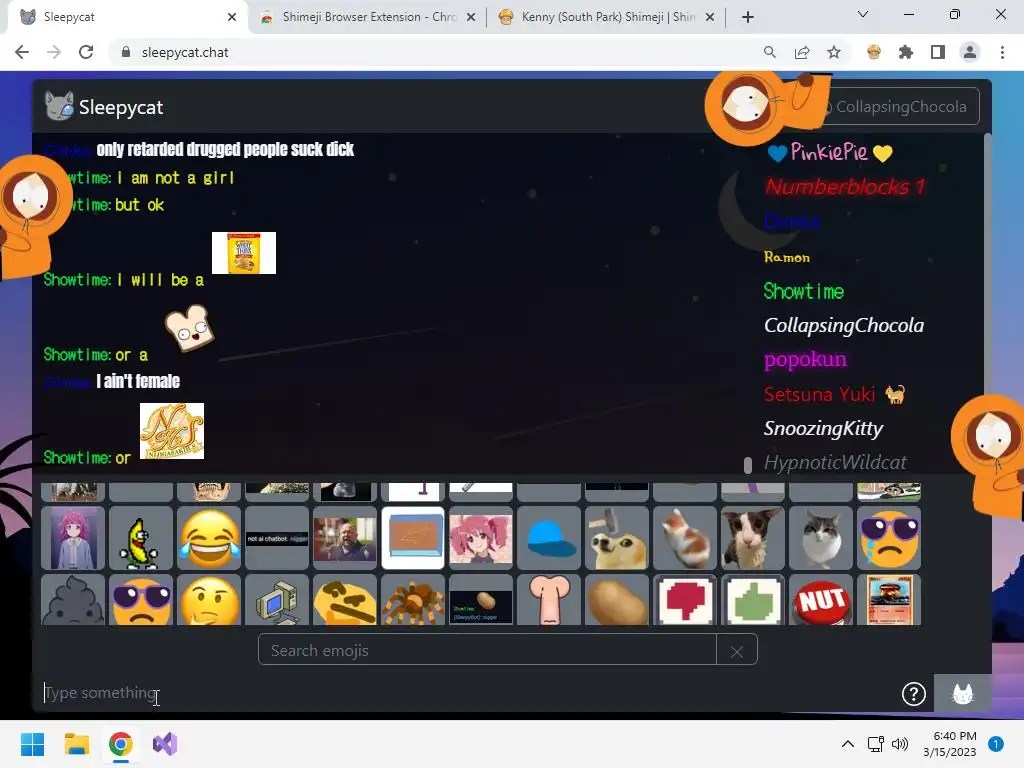Close the Shimeji Browser Extension tab
This screenshot has width=1024, height=768.
[x=471, y=18]
